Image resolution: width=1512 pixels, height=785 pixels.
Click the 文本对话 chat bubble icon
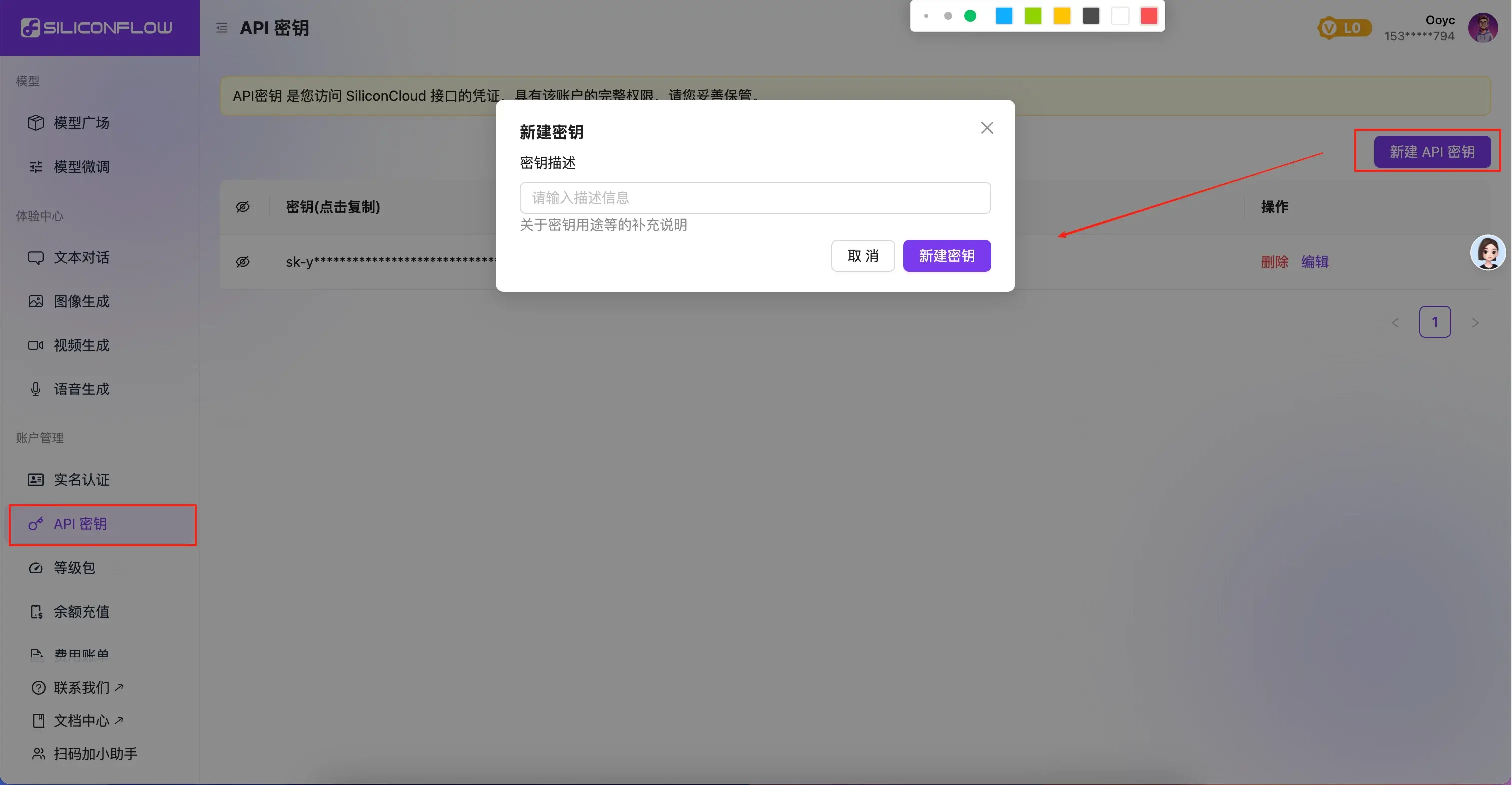pos(36,258)
